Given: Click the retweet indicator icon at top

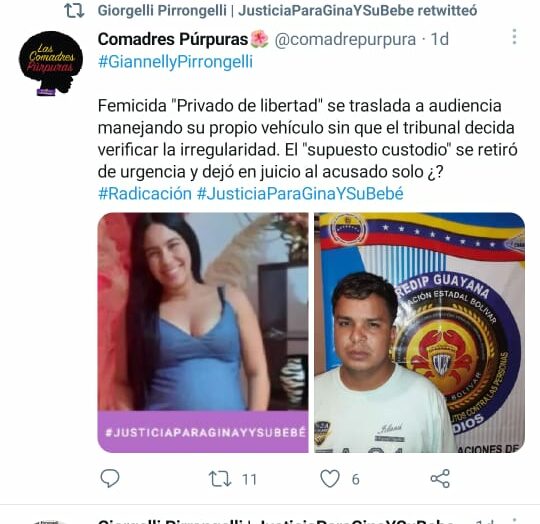Looking at the screenshot, I should click(x=74, y=11).
